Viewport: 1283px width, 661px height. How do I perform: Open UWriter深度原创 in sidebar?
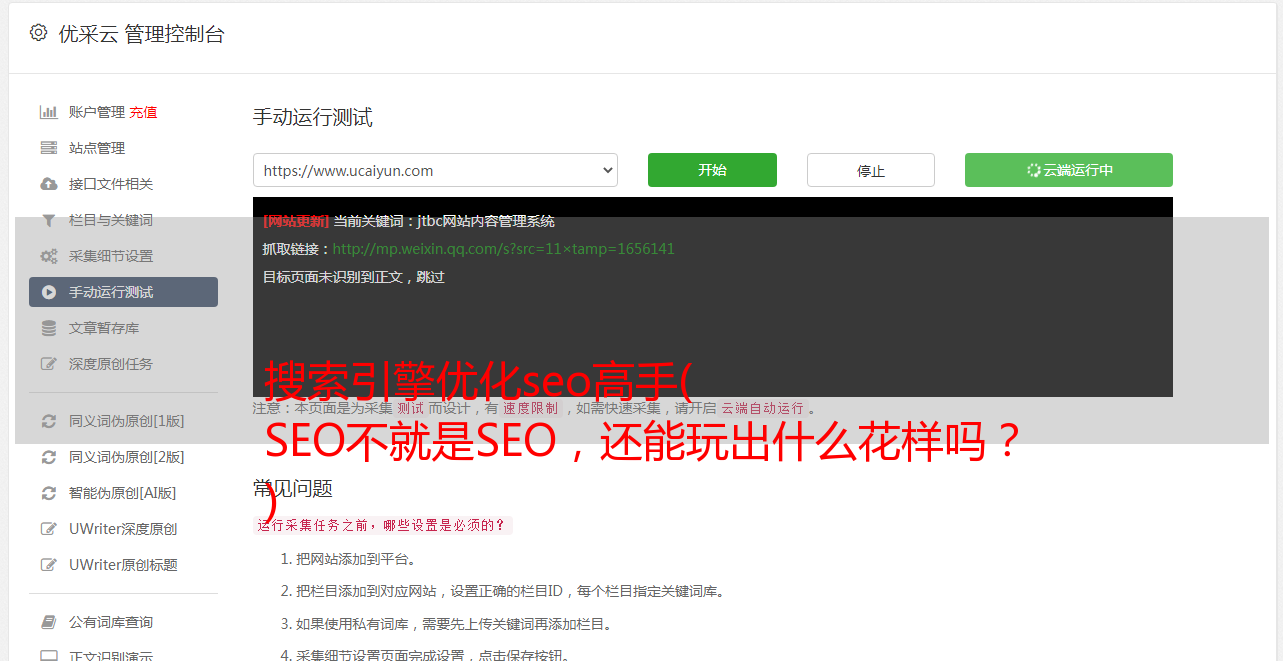point(123,529)
